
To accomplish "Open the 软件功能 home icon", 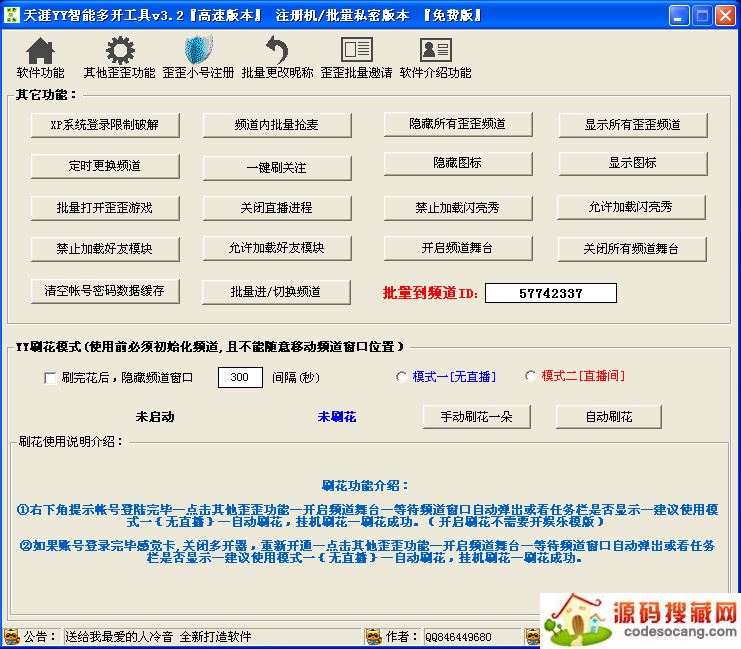I will (x=40, y=51).
